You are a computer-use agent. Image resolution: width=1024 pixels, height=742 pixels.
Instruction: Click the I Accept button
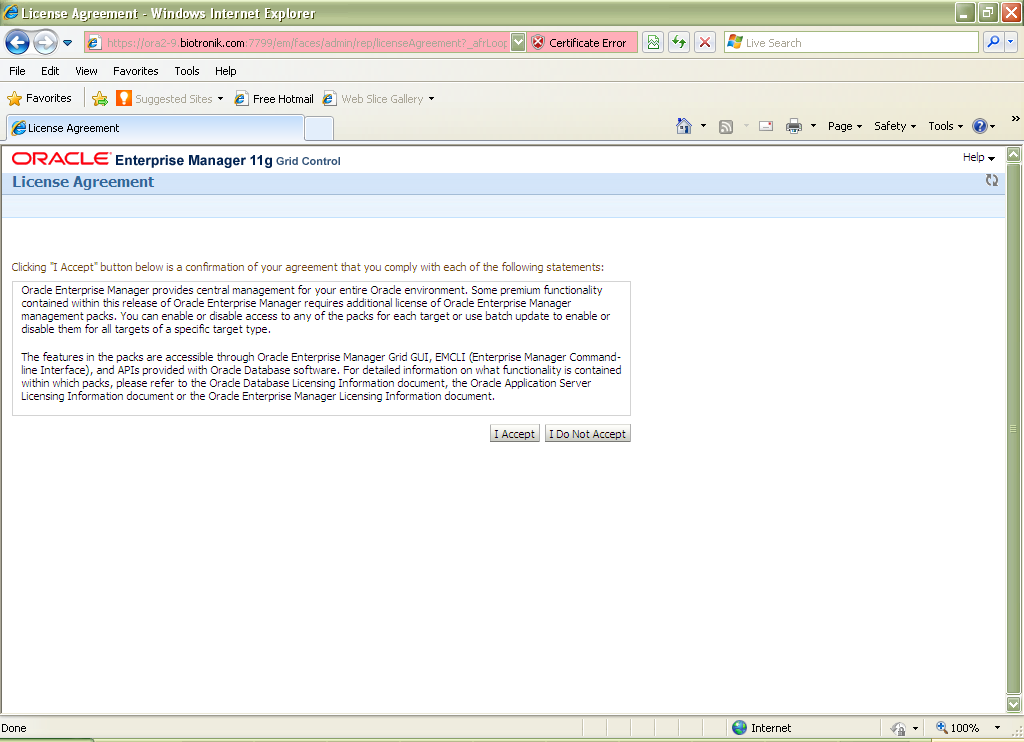515,434
